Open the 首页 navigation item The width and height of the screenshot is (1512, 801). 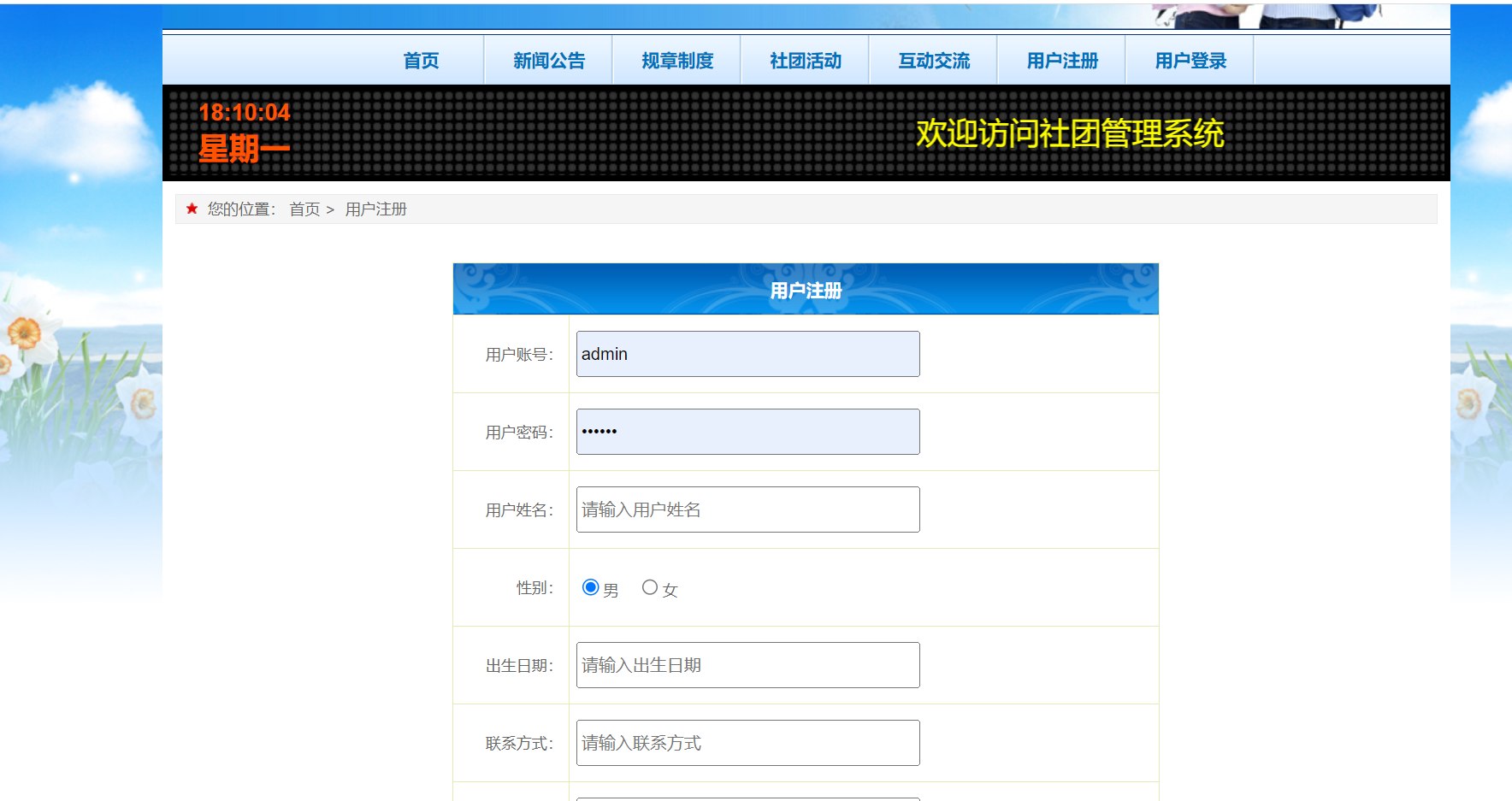[x=421, y=61]
